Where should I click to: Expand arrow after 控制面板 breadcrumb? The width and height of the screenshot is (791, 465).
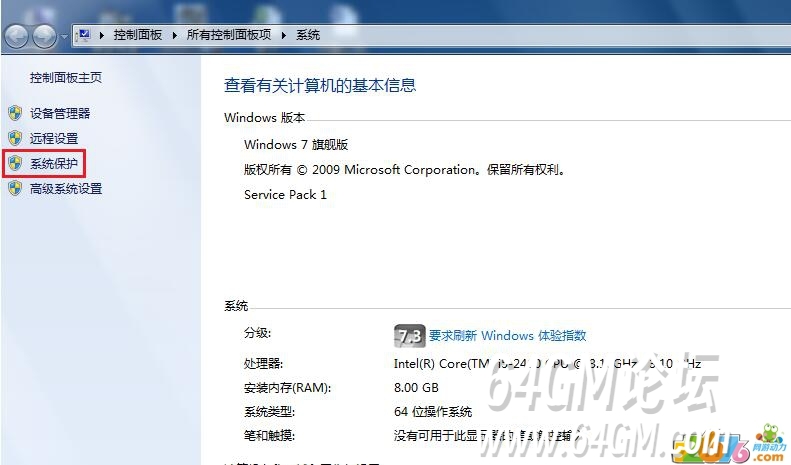click(175, 35)
